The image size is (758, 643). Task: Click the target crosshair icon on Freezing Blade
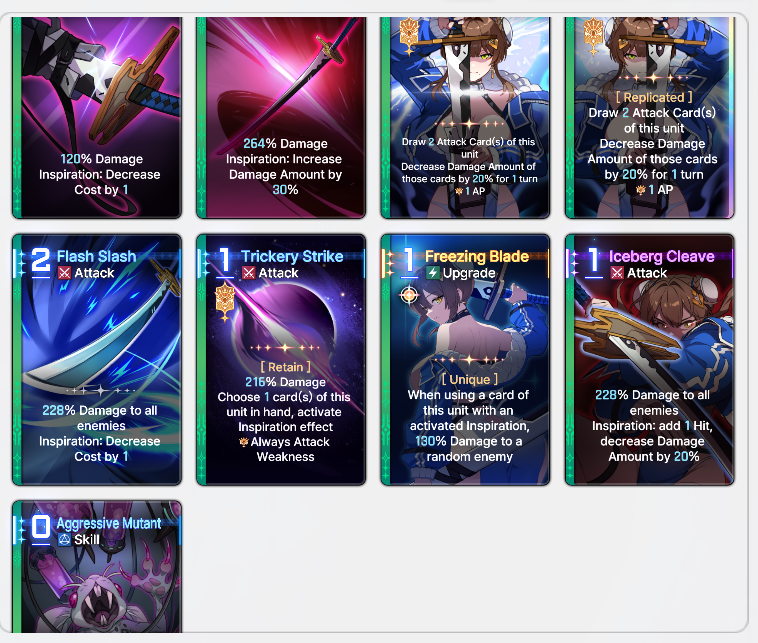coord(409,294)
